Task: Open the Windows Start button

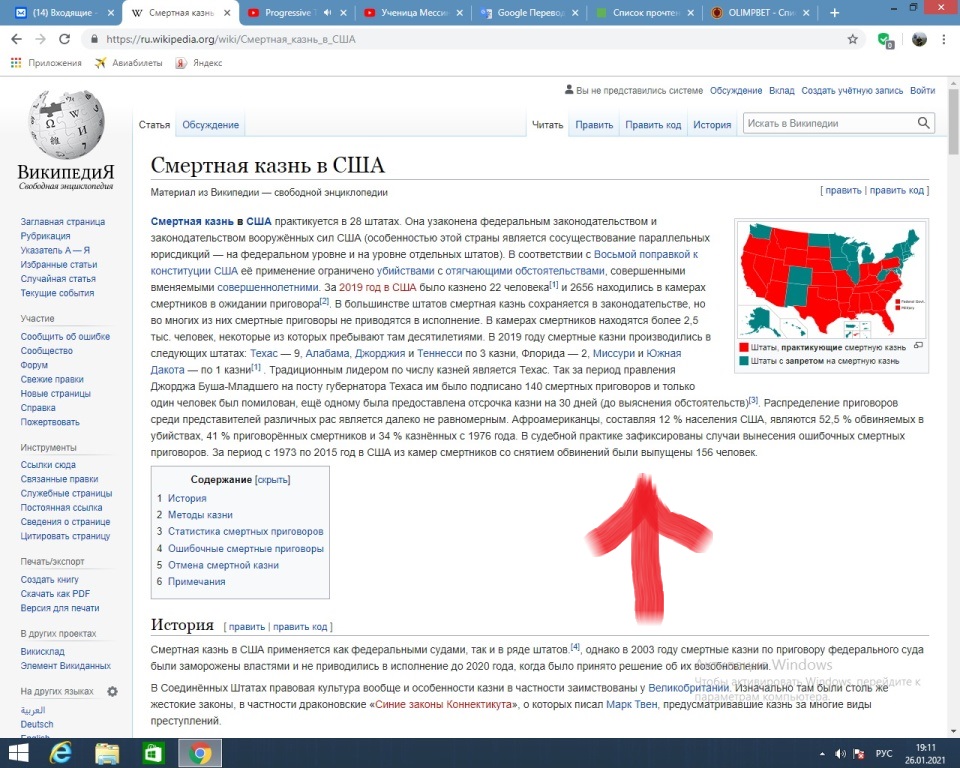Action: pyautogui.click(x=18, y=753)
